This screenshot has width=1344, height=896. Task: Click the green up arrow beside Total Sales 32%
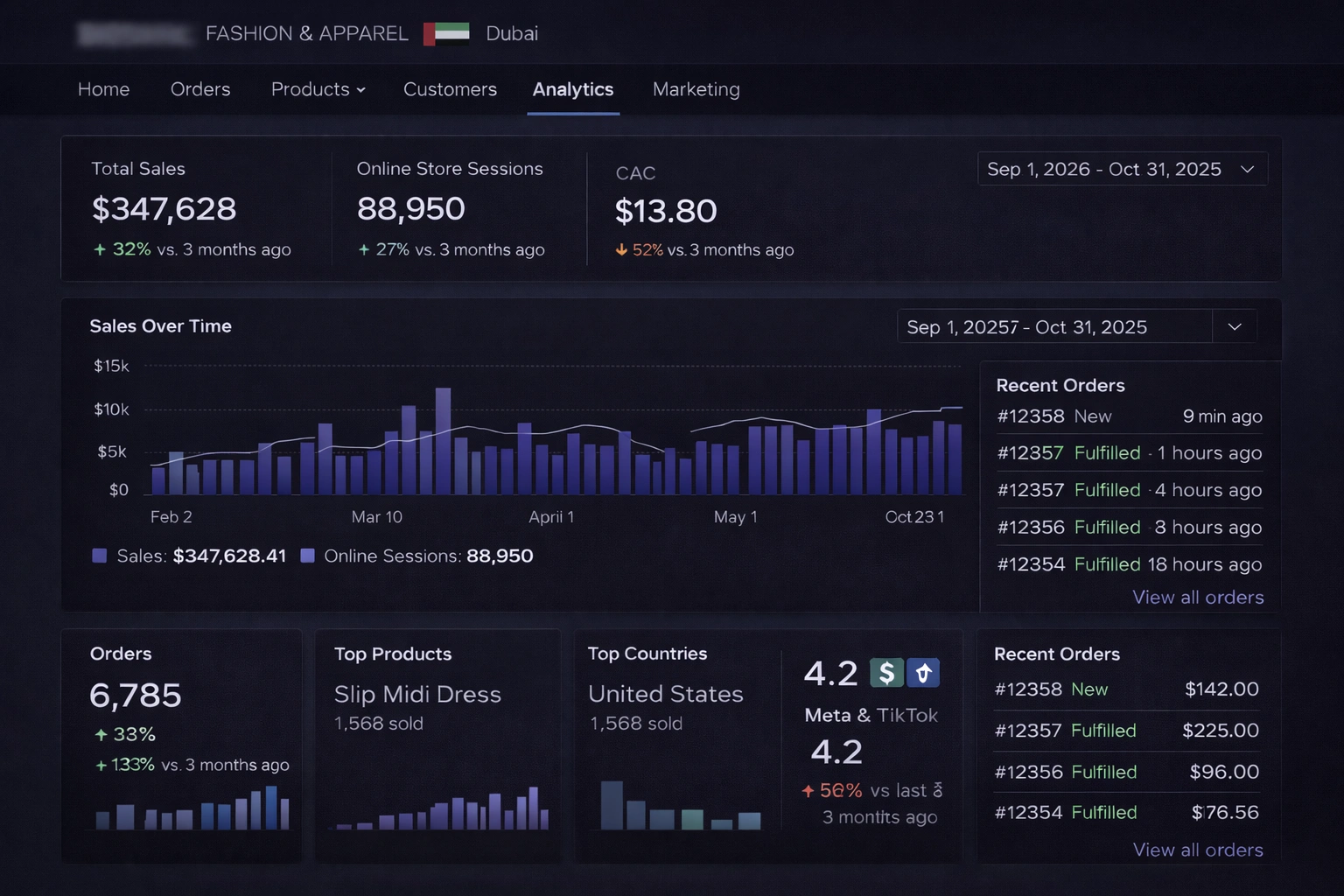100,249
